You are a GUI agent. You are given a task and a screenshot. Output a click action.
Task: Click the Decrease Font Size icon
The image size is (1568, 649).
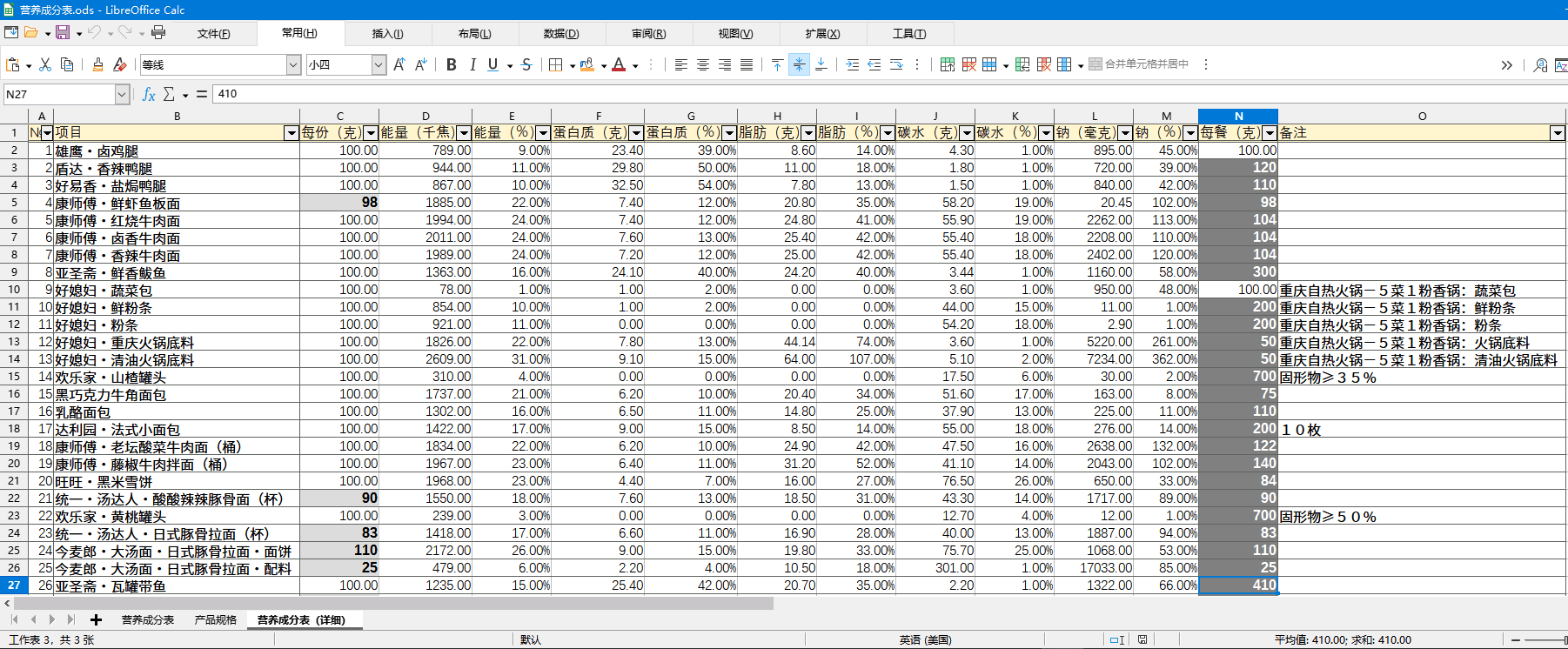420,64
